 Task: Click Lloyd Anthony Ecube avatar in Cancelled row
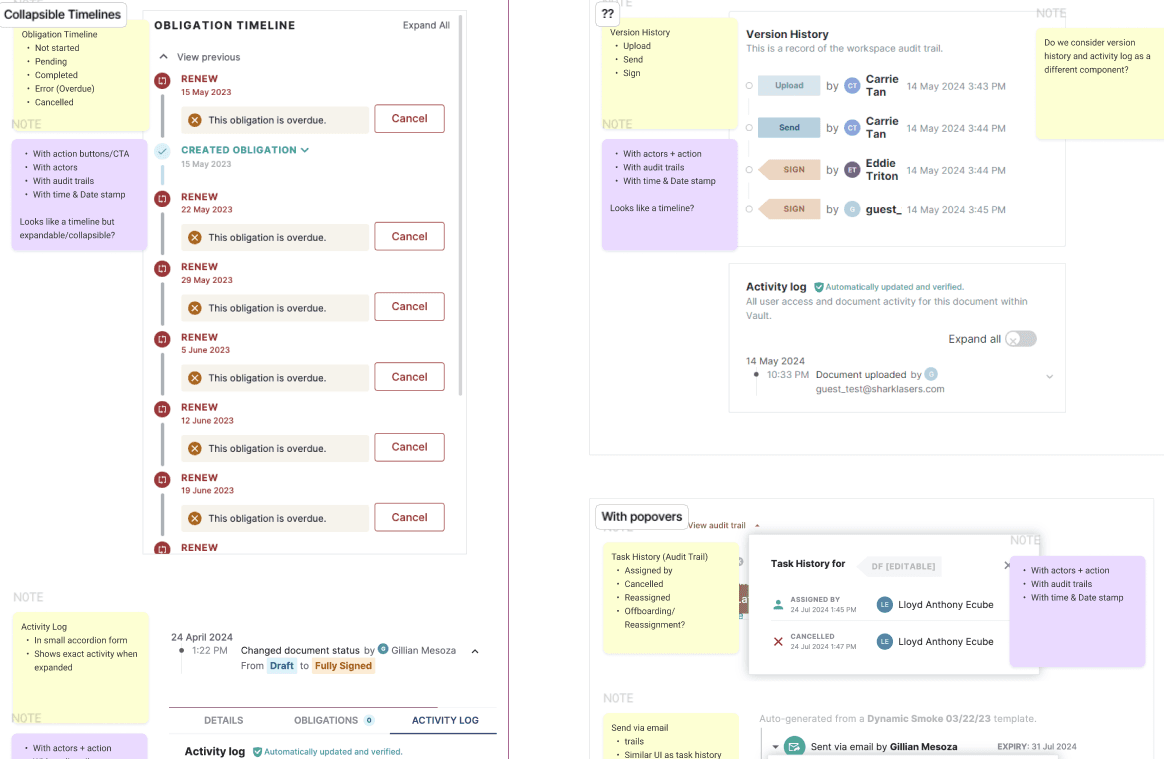click(x=884, y=641)
